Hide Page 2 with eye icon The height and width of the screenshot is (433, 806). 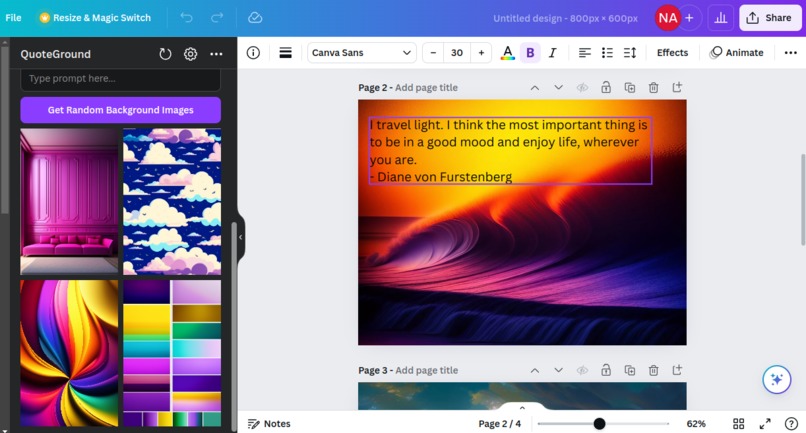tap(582, 88)
